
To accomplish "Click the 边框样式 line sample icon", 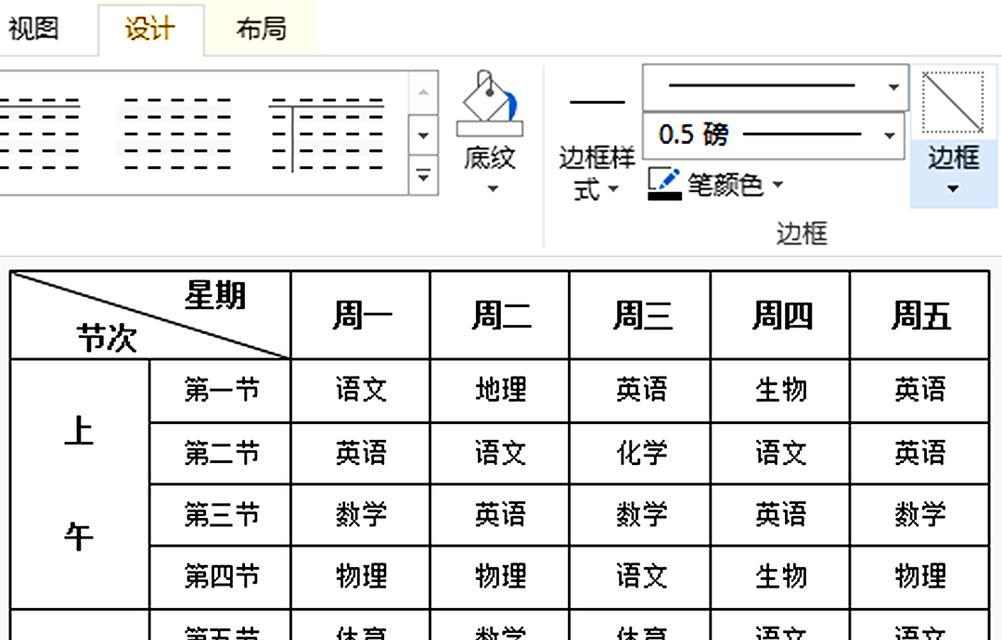I will [597, 102].
